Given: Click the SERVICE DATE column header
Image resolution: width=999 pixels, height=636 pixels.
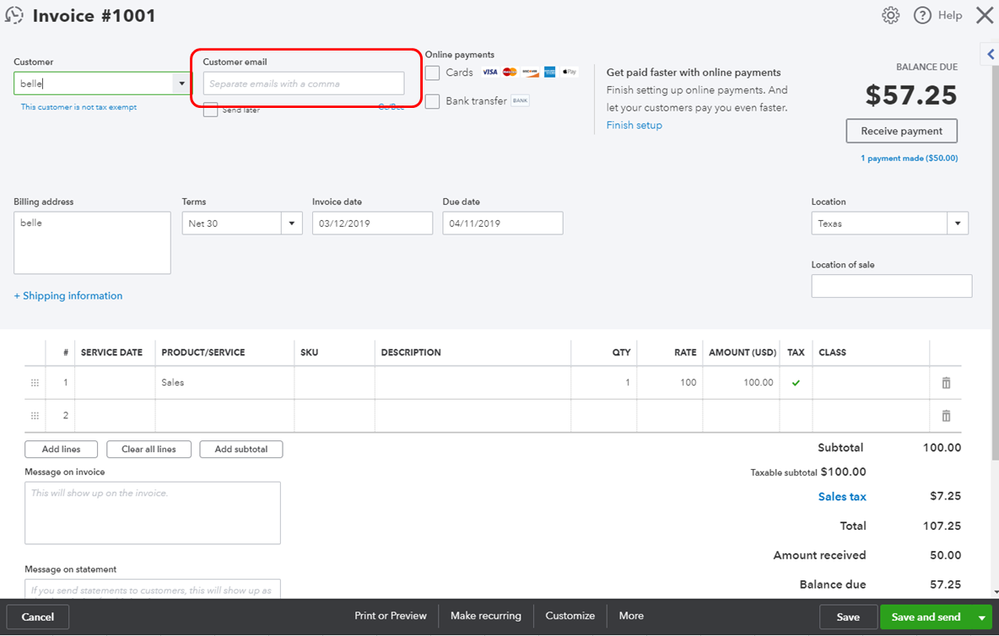Looking at the screenshot, I should (111, 352).
